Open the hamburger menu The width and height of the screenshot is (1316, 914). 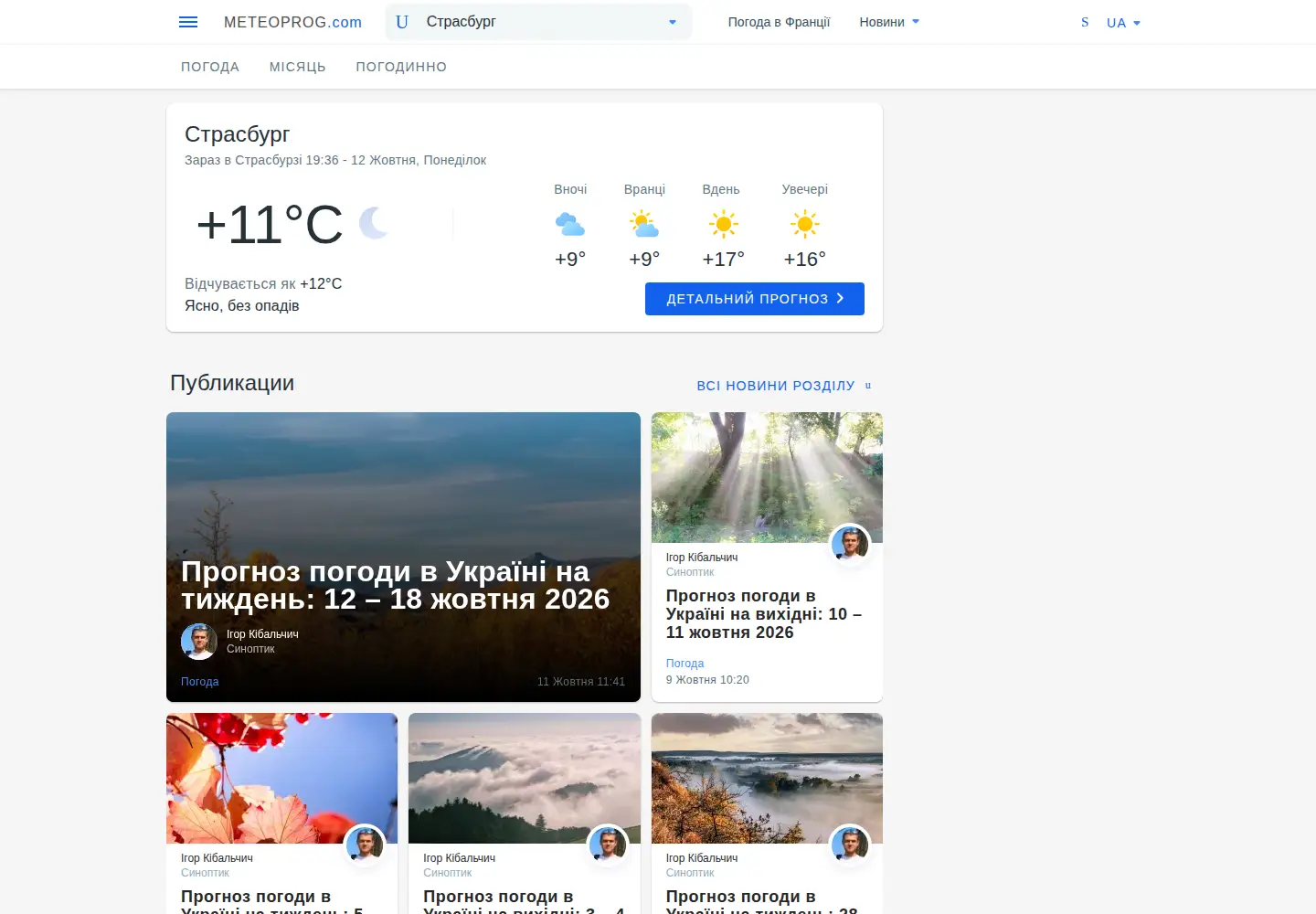188,22
